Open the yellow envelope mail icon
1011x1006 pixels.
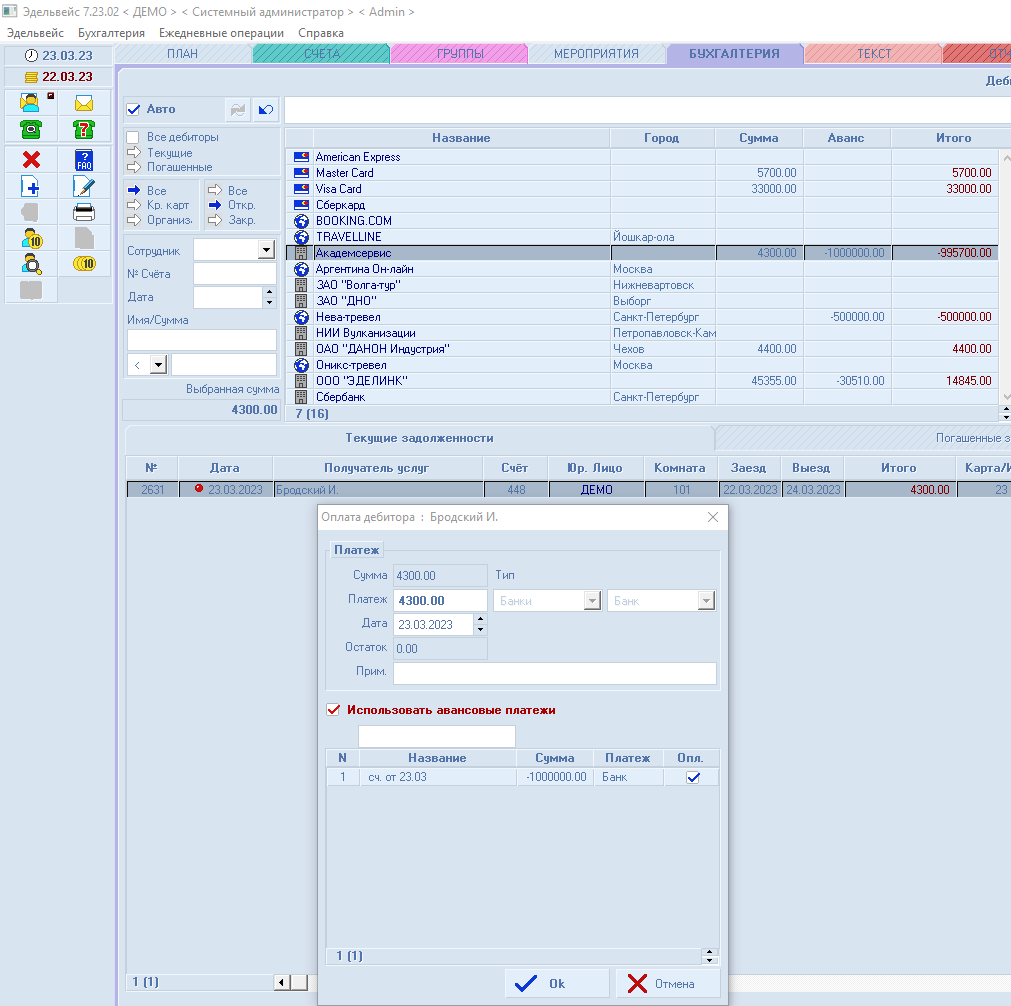point(84,103)
